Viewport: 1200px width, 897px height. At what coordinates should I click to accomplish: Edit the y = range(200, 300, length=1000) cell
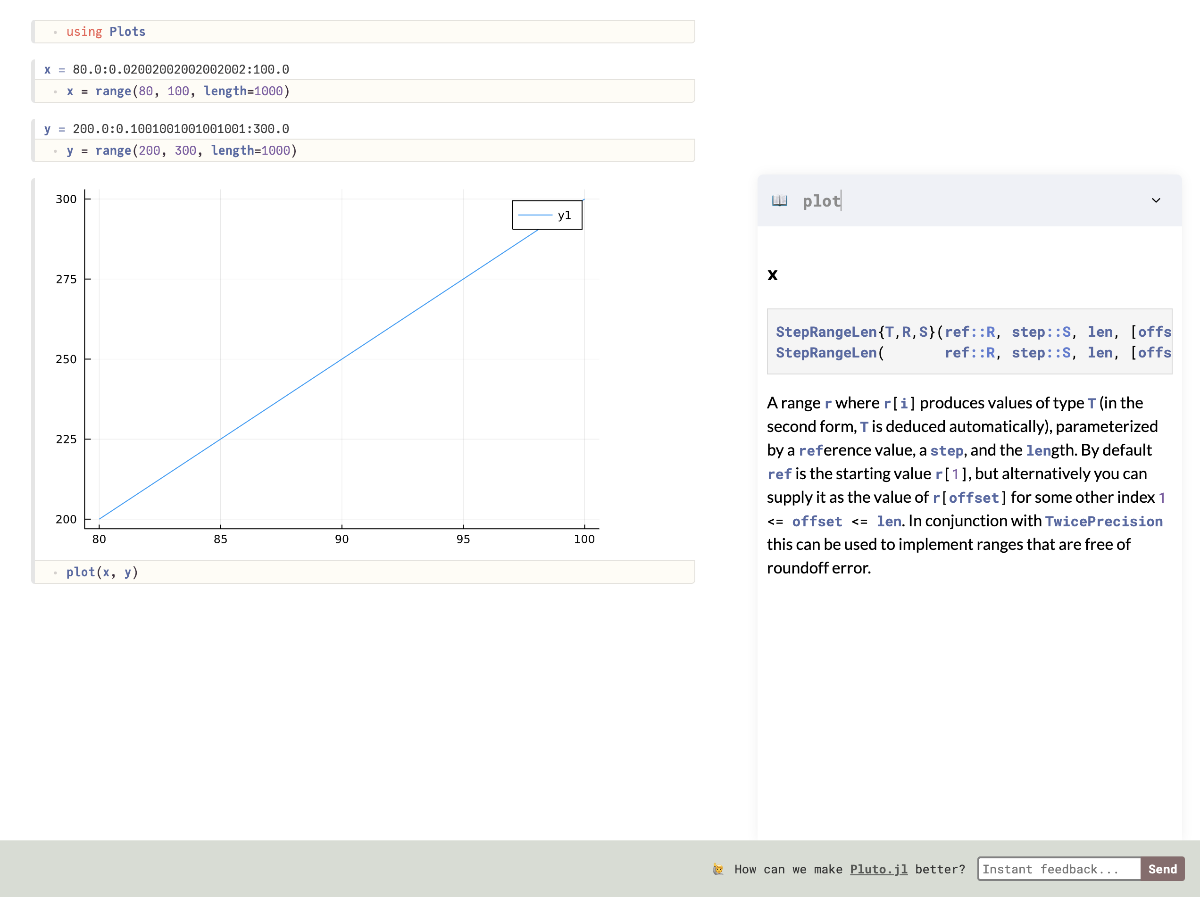click(x=364, y=150)
